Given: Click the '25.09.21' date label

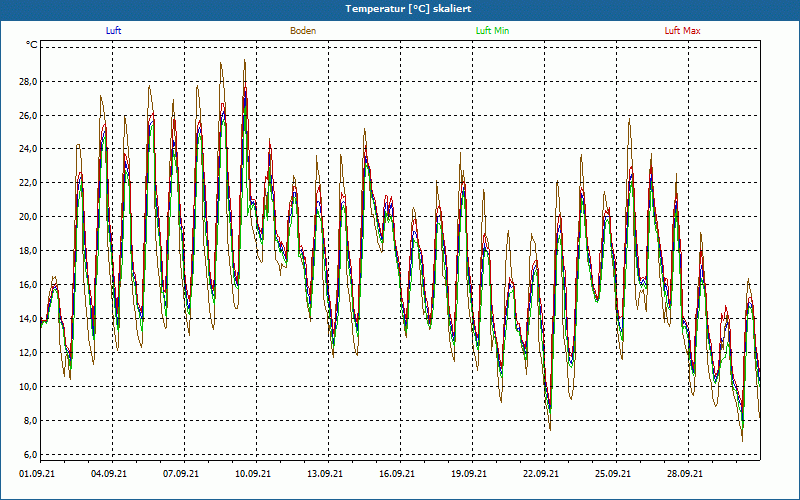Looking at the screenshot, I should click(613, 474).
